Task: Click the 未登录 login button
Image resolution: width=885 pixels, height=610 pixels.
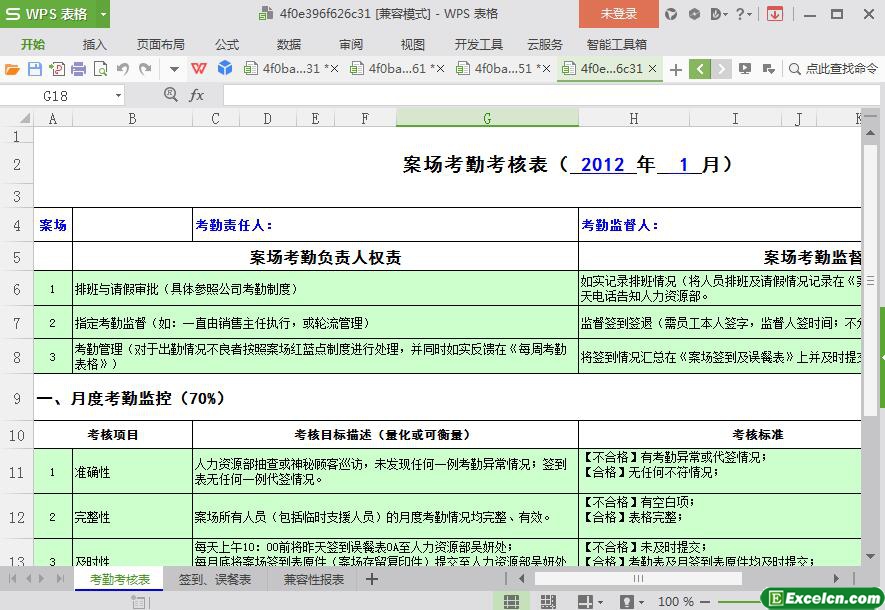Action: [x=618, y=14]
